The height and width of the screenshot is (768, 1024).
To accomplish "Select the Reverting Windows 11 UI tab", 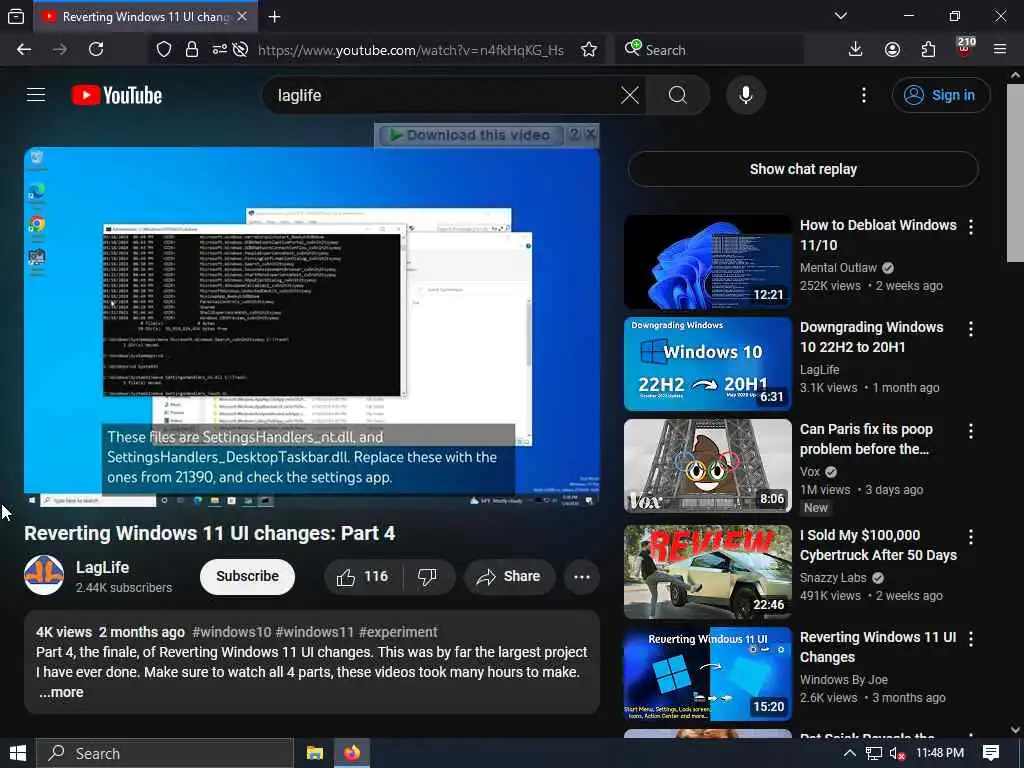I will click(145, 17).
